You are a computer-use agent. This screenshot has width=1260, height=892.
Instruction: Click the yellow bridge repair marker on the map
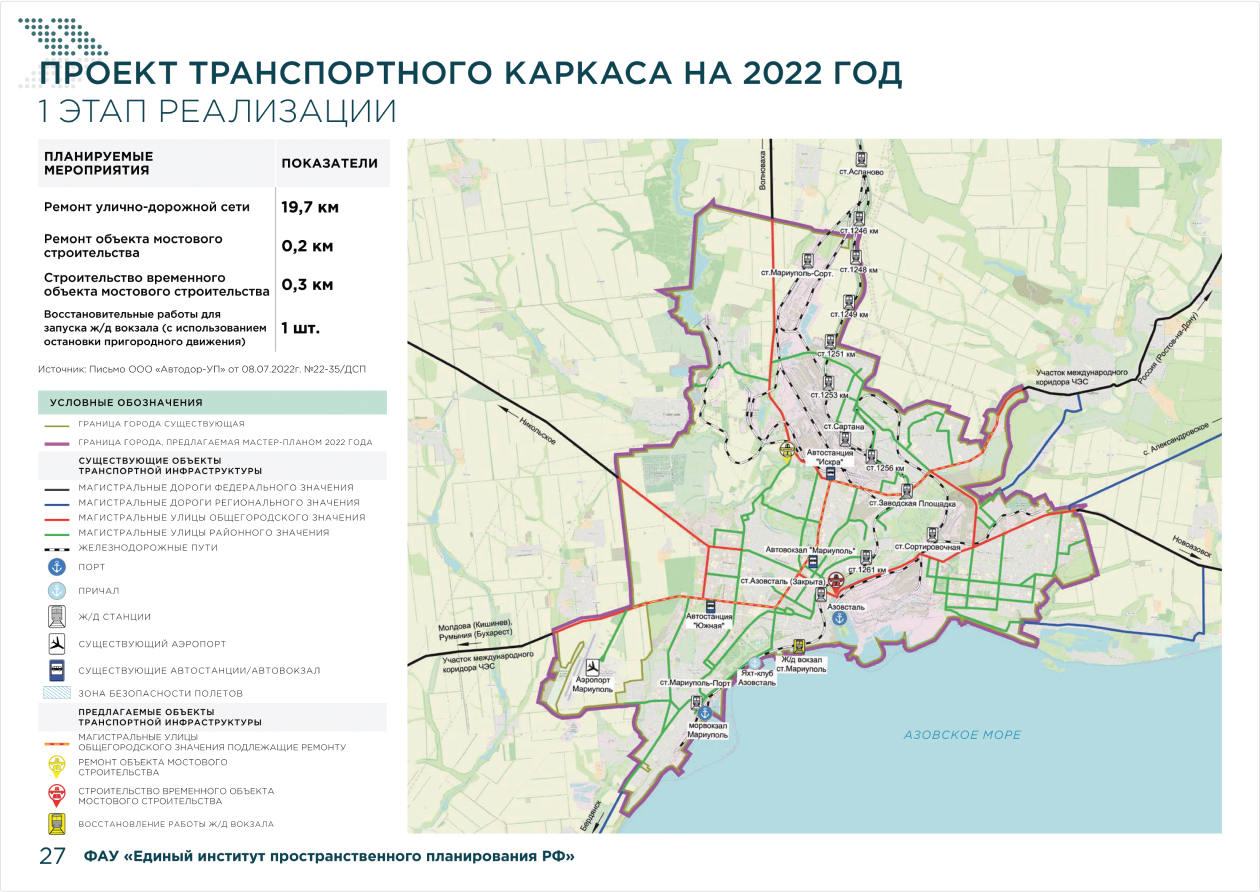tap(787, 449)
